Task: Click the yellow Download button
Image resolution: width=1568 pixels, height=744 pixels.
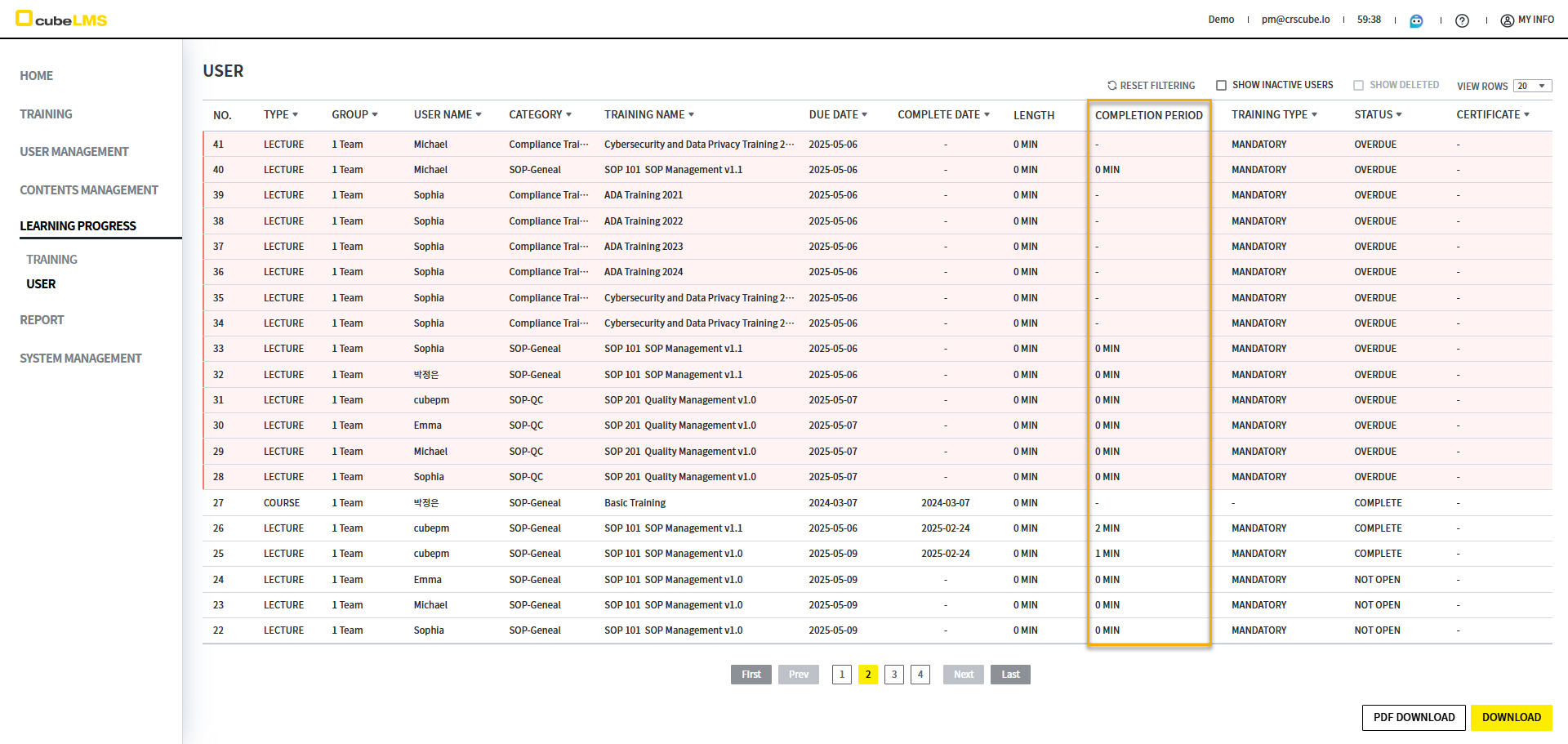Action: coord(1511,717)
